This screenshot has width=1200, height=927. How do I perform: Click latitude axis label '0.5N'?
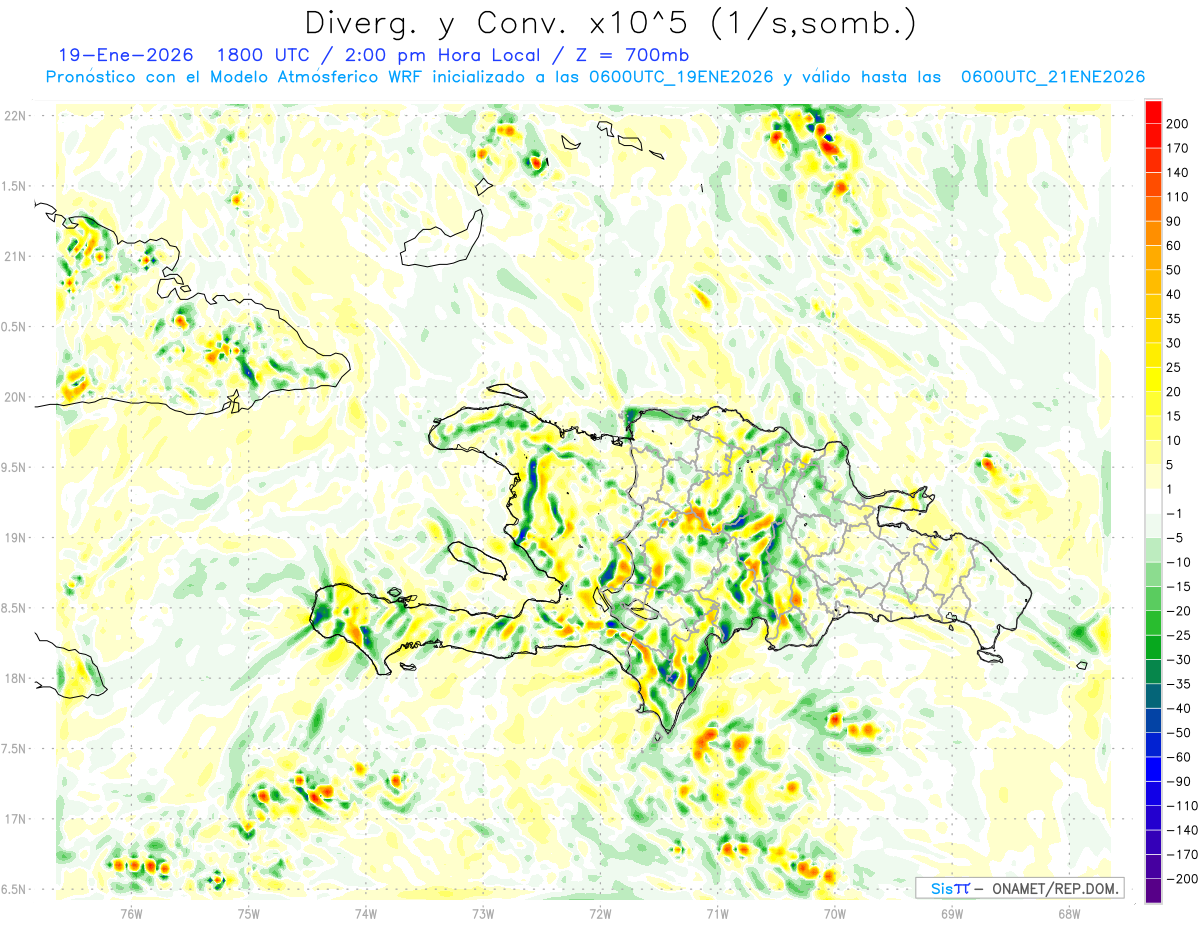pos(14,327)
